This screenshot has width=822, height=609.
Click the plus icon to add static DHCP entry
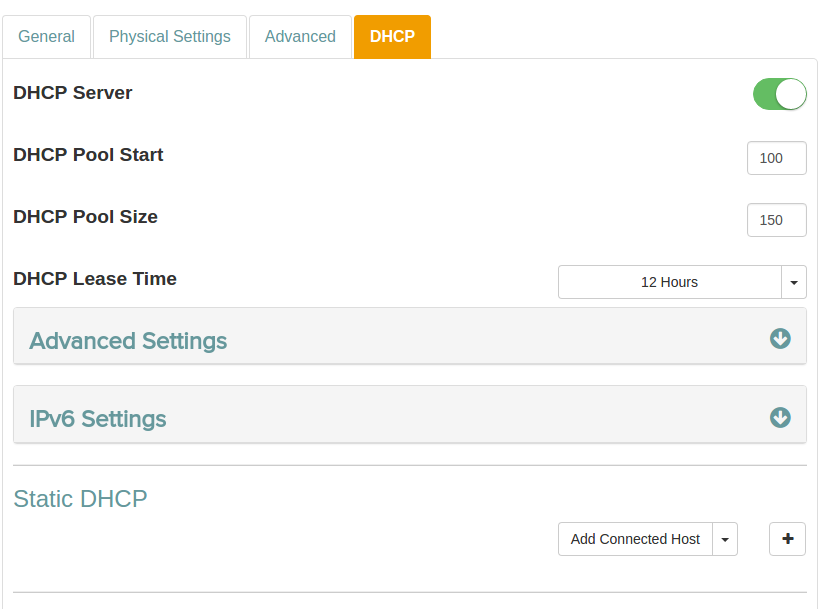pos(787,539)
